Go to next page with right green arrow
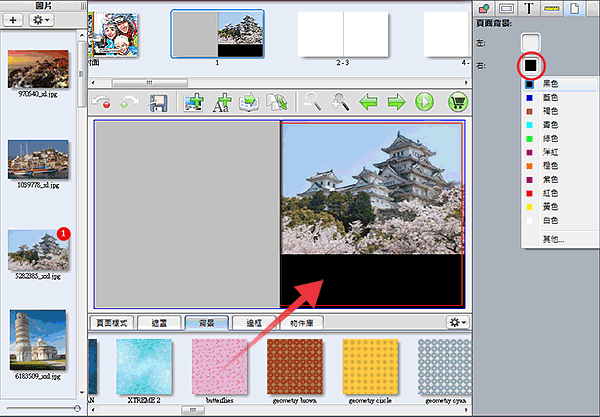 396,102
